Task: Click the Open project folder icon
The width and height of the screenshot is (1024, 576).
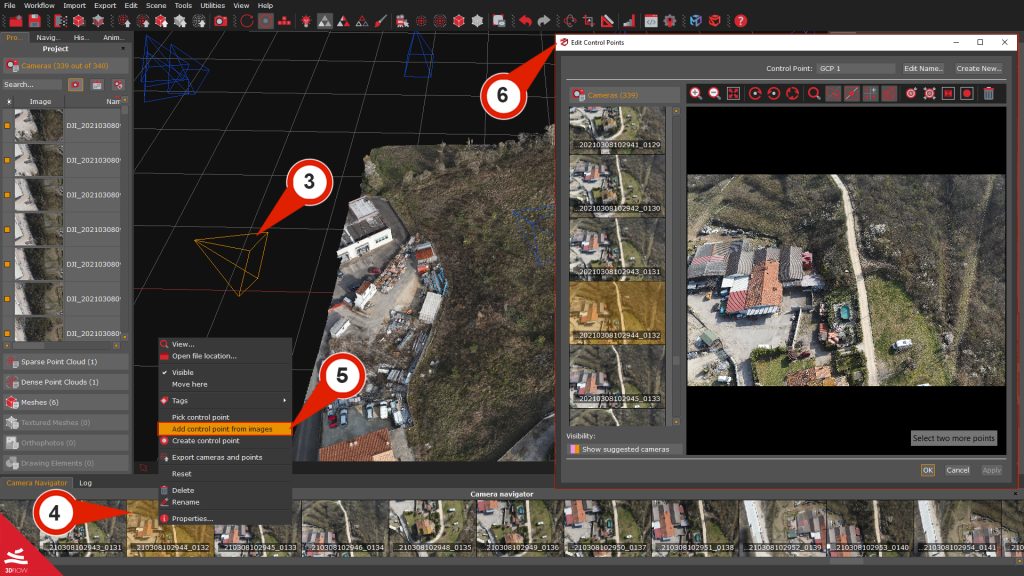Action: tap(16, 21)
